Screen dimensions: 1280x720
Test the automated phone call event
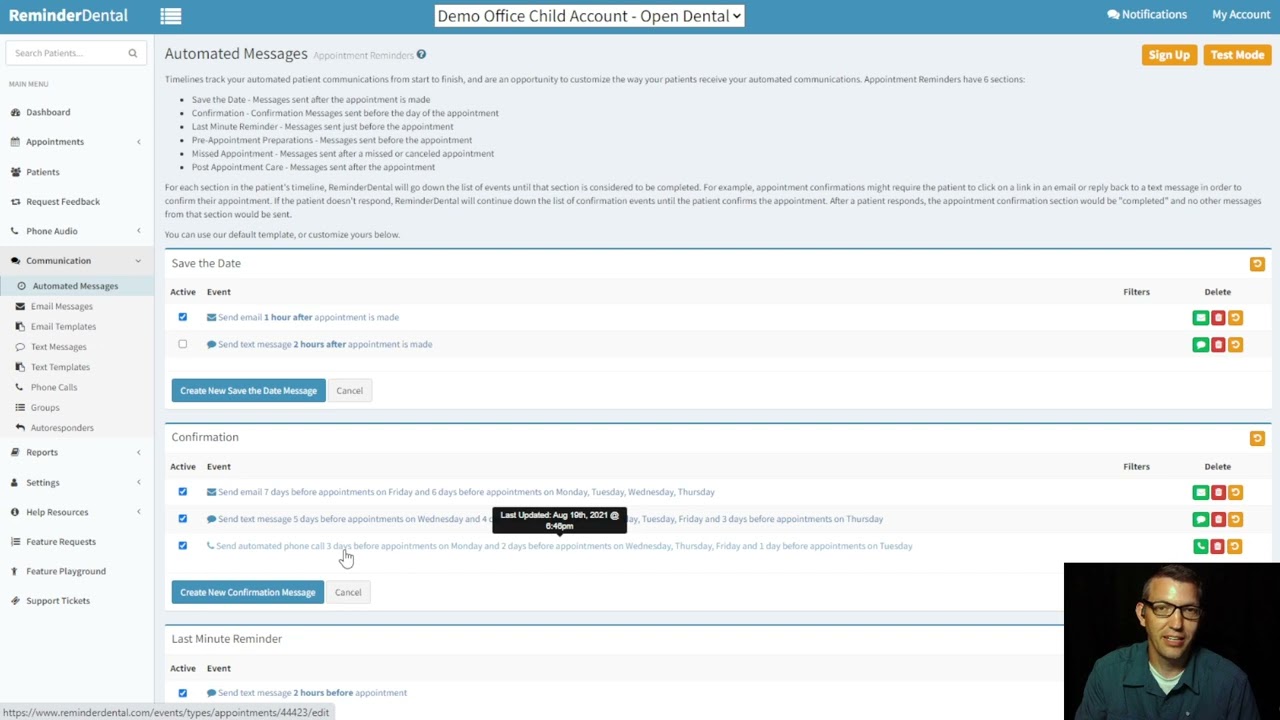click(x=1200, y=547)
